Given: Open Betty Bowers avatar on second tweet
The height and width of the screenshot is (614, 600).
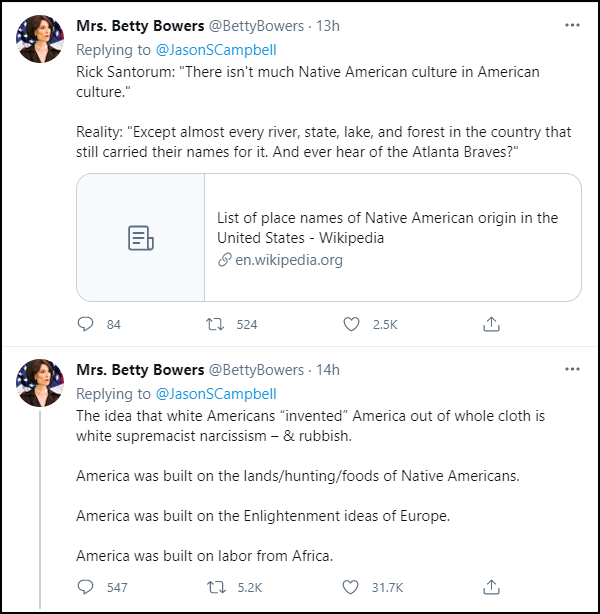Looking at the screenshot, I should [x=41, y=384].
